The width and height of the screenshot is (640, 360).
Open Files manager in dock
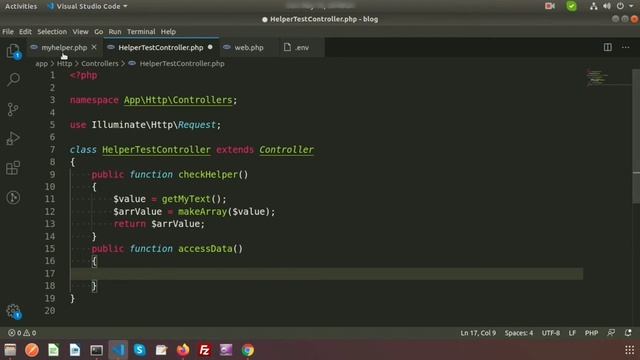coord(10,350)
